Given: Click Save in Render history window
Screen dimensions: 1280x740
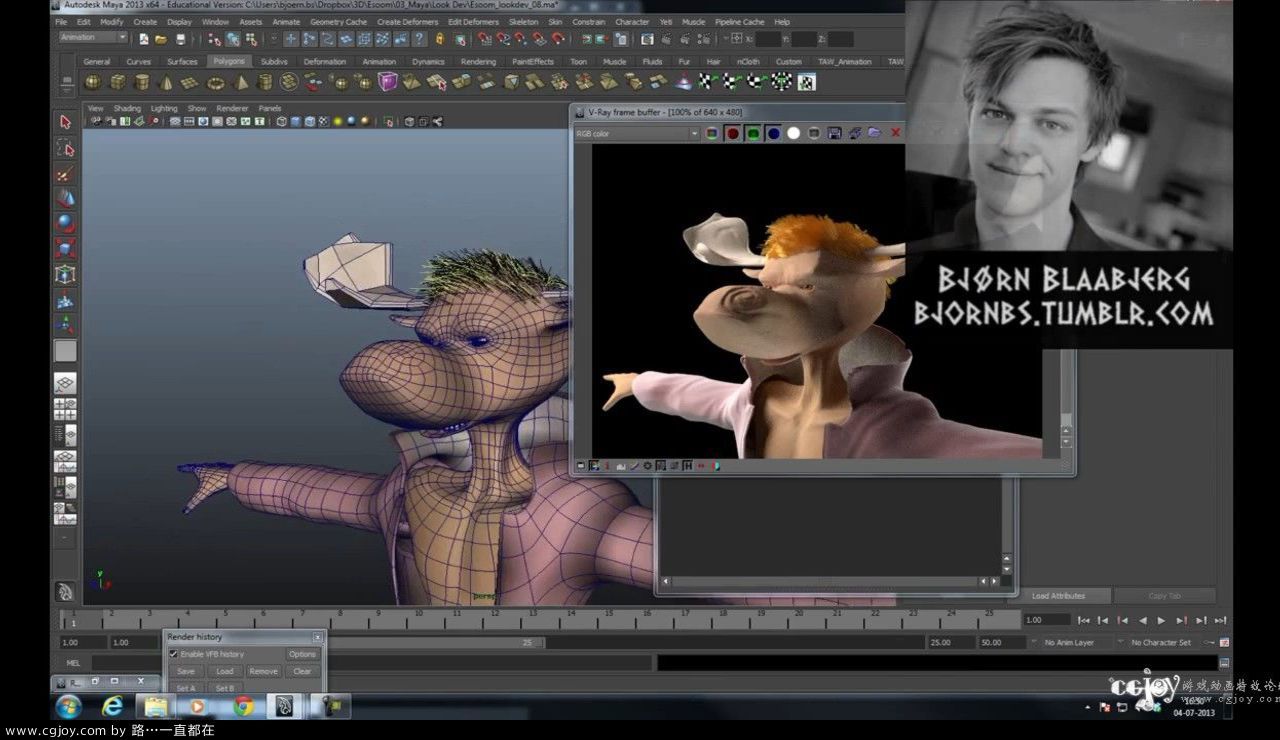Looking at the screenshot, I should click(x=186, y=671).
